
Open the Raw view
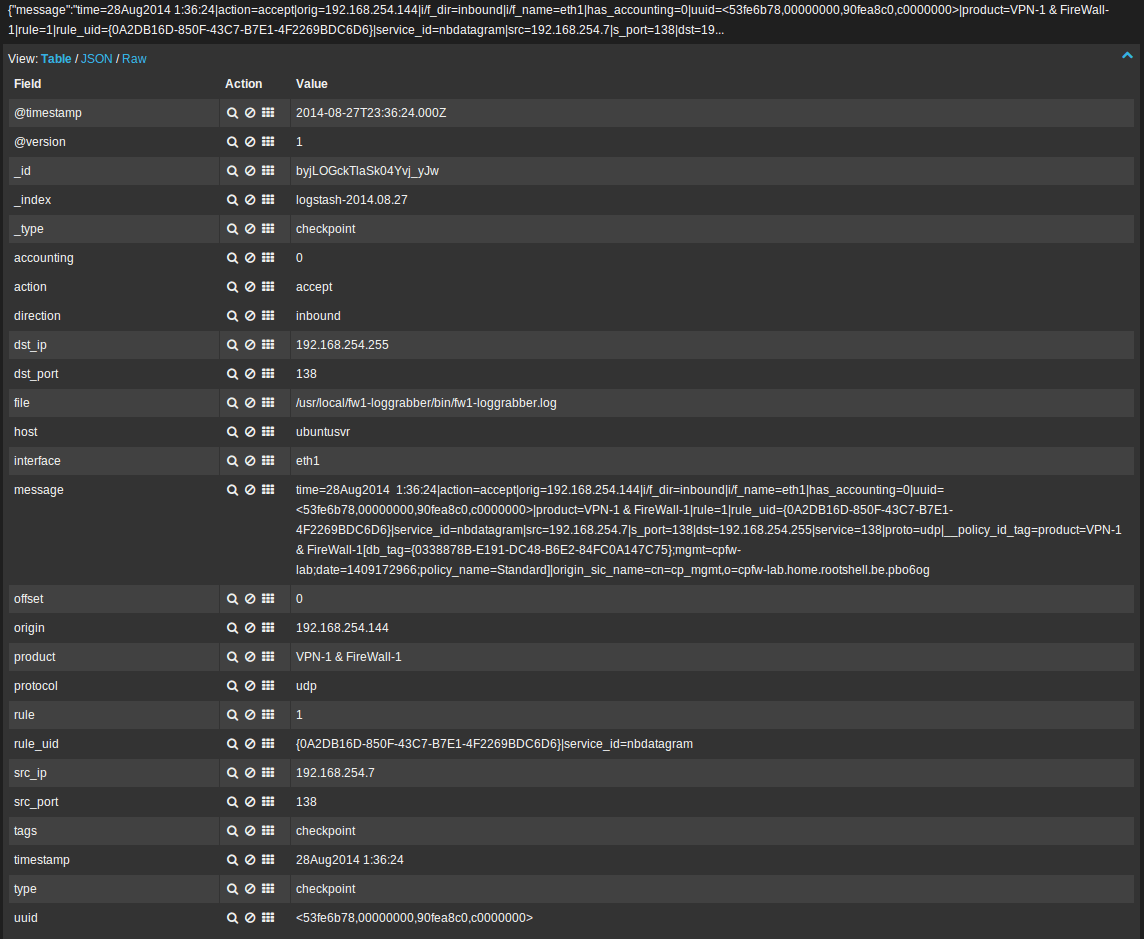pos(134,58)
